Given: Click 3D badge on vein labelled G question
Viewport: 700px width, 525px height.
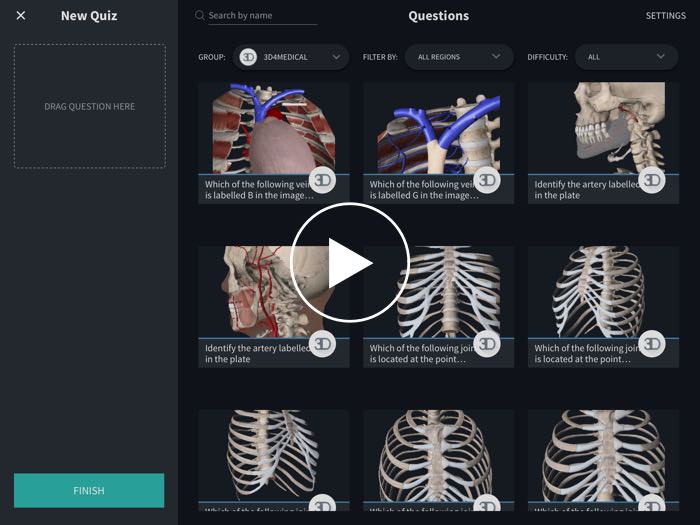Looking at the screenshot, I should point(487,180).
